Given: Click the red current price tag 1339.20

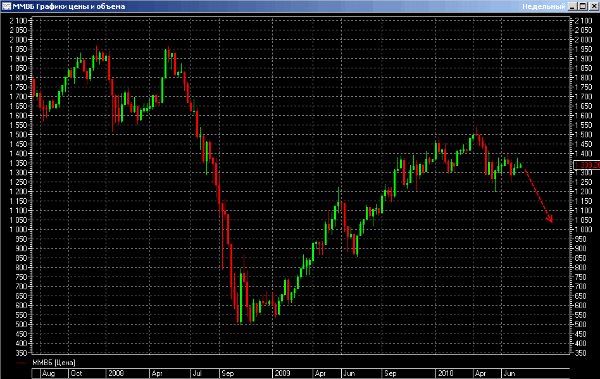Looking at the screenshot, I should click(x=587, y=165).
